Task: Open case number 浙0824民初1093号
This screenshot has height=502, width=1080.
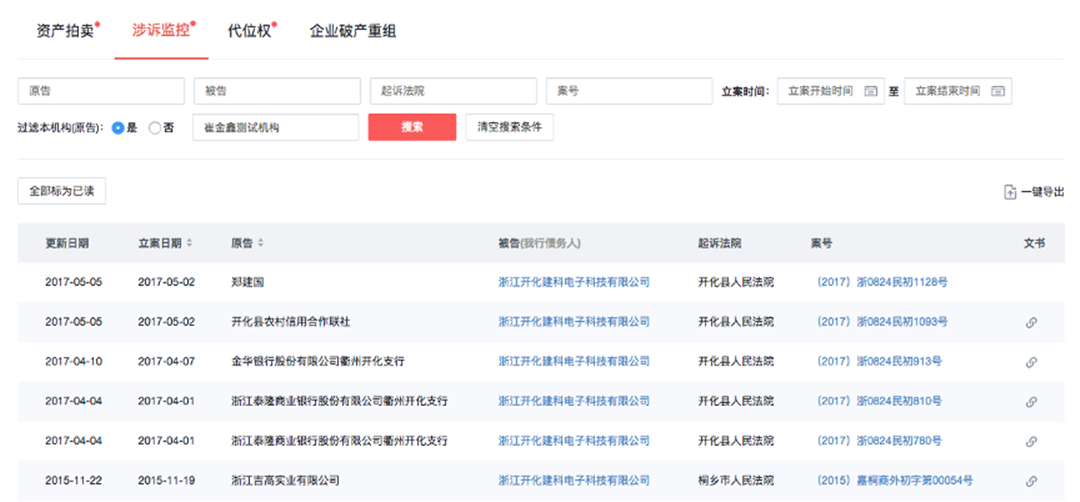Action: [x=880, y=322]
